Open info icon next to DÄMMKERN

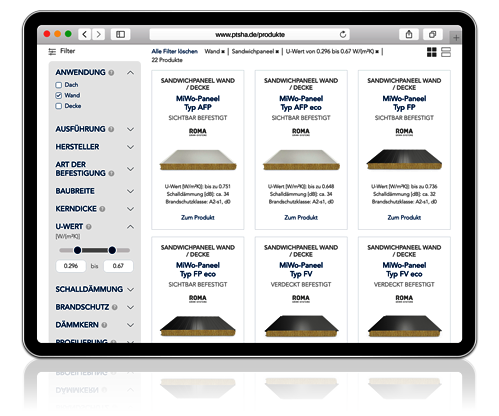click(104, 325)
